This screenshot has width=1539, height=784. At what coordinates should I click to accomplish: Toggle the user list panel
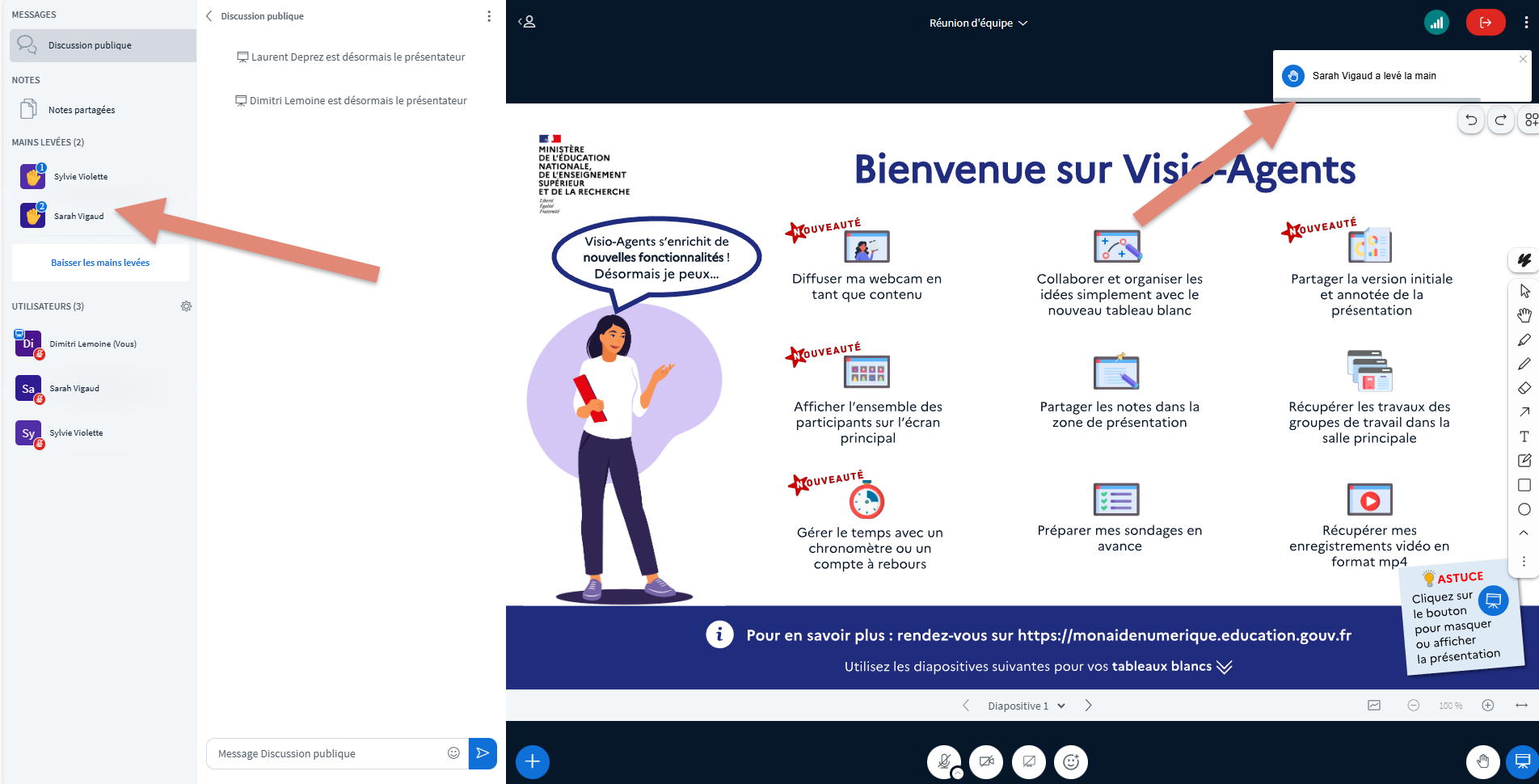(527, 22)
